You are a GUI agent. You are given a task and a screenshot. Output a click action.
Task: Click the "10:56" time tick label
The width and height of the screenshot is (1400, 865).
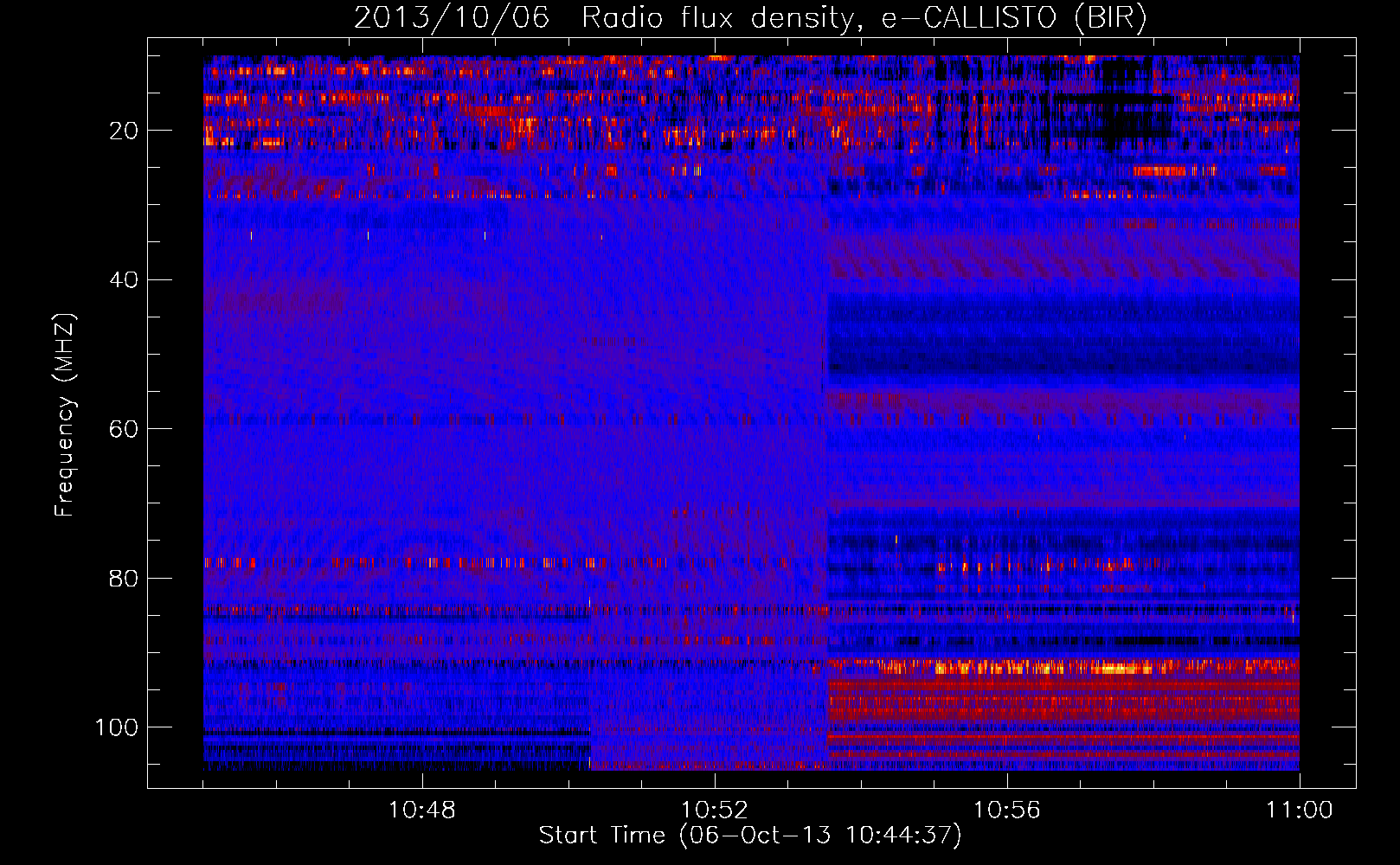click(1007, 811)
